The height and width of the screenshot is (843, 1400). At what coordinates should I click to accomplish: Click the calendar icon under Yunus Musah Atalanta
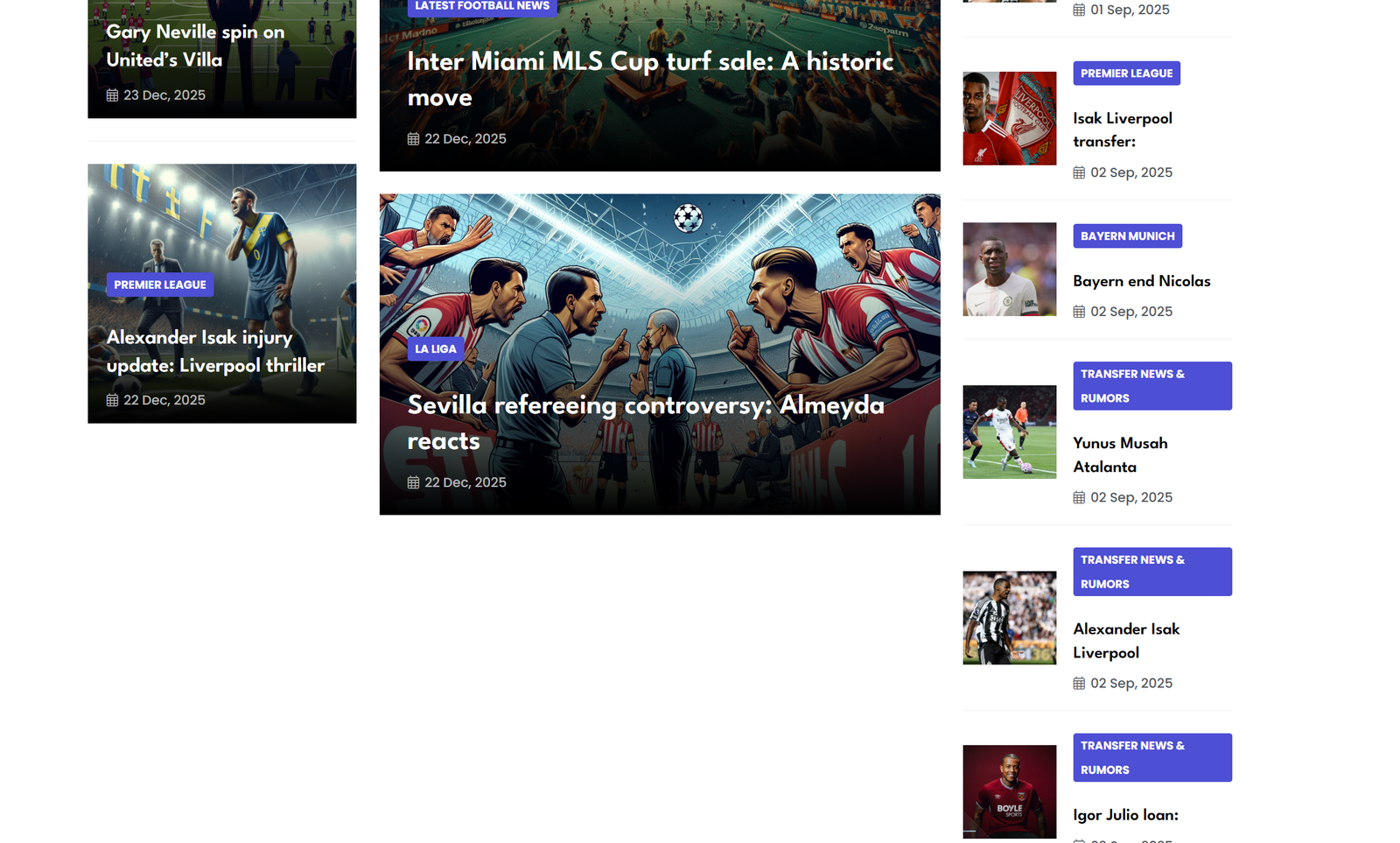(1079, 497)
